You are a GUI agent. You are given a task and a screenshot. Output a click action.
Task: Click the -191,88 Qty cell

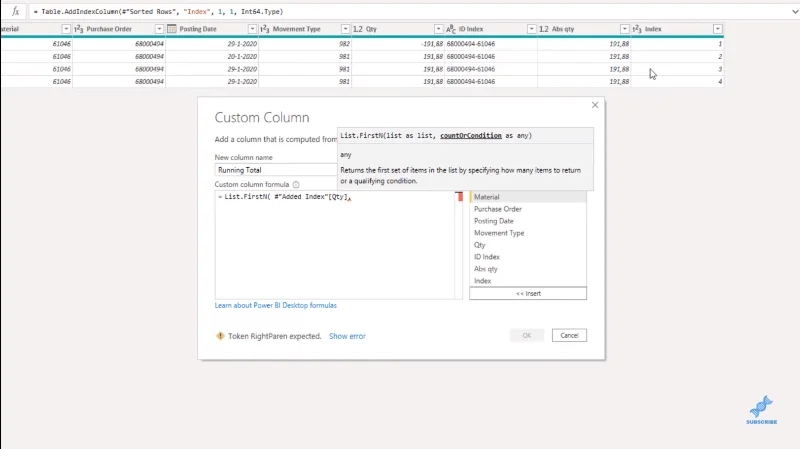click(398, 44)
